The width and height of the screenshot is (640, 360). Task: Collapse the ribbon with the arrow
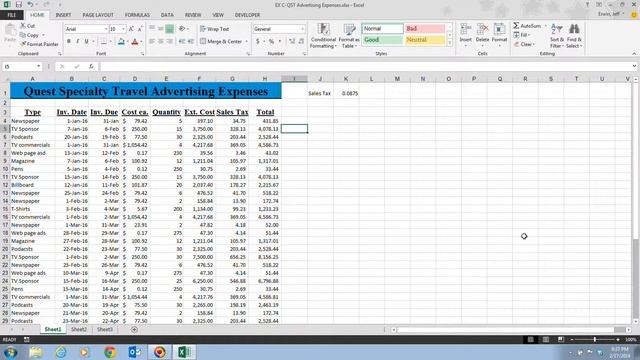tap(634, 53)
